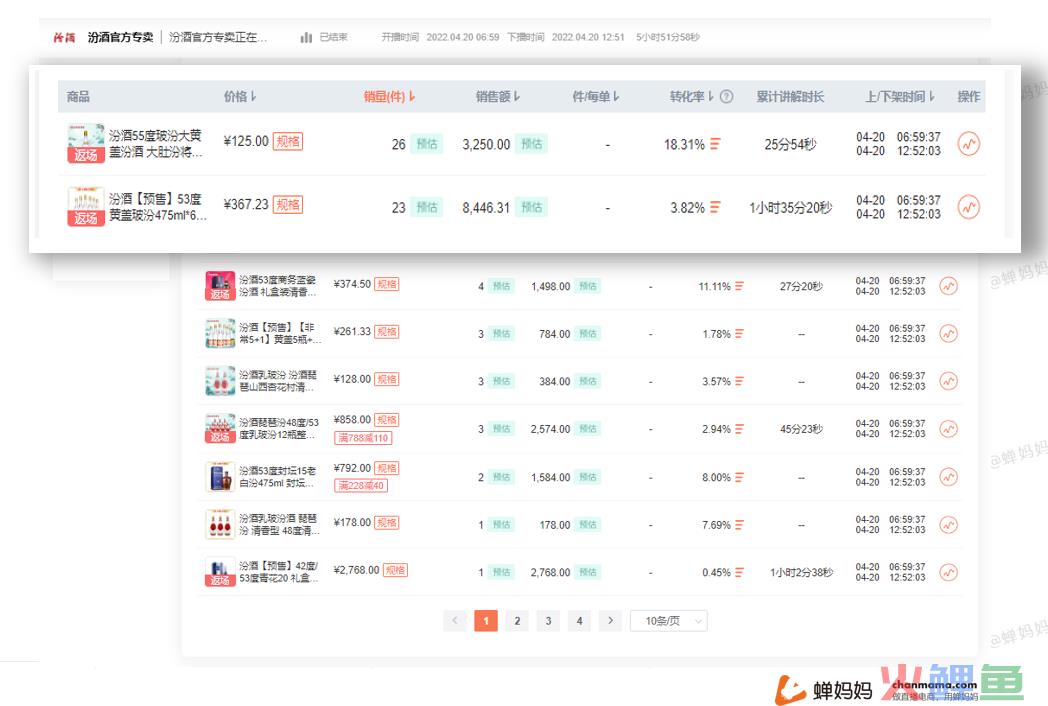Click conversion detail icon beside 11.11%
Viewport: 1048px width, 706px height.
pos(739,286)
